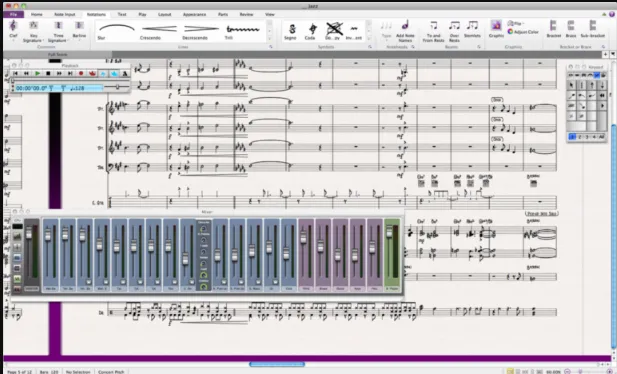Switch to the Note Input ribbon tab
The width and height of the screenshot is (617, 374).
point(65,14)
